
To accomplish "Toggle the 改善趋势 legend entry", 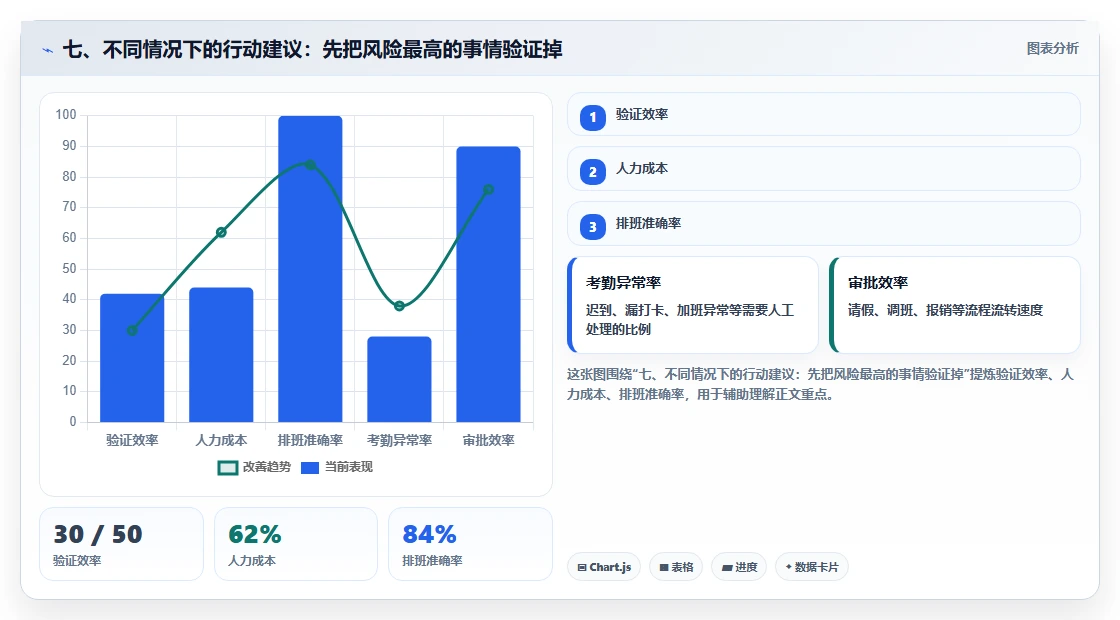I will point(255,467).
